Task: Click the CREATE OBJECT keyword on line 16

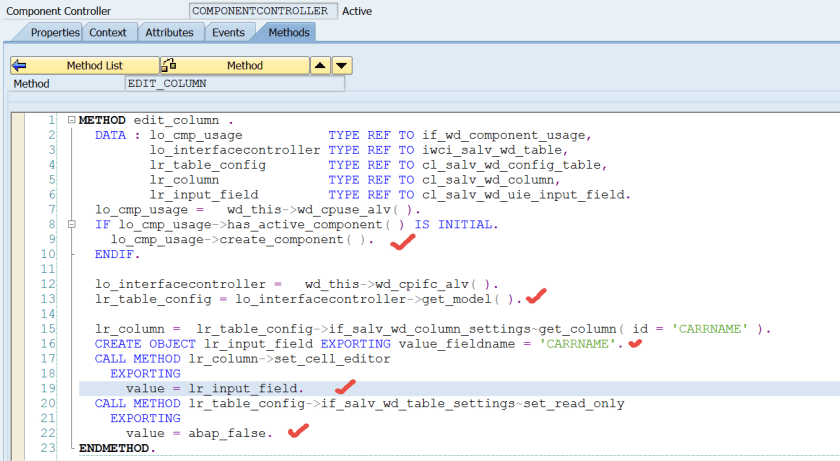Action: (x=145, y=344)
